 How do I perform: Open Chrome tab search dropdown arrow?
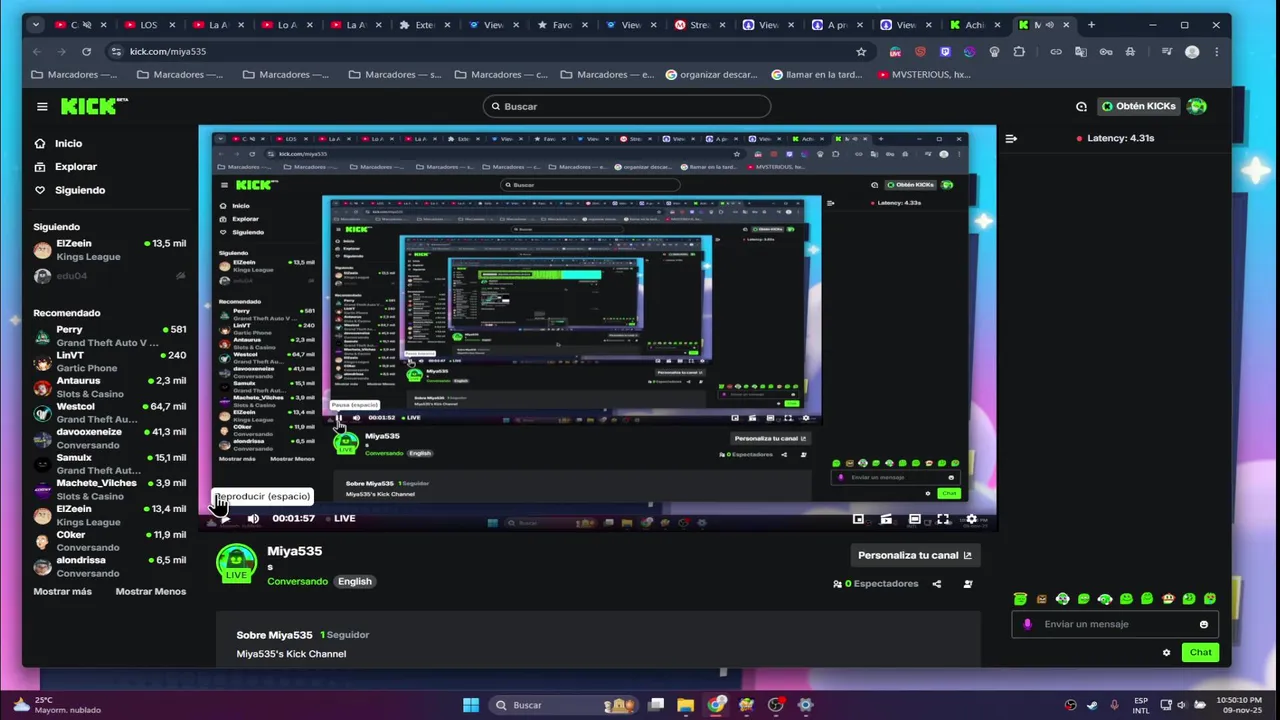pyautogui.click(x=36, y=25)
